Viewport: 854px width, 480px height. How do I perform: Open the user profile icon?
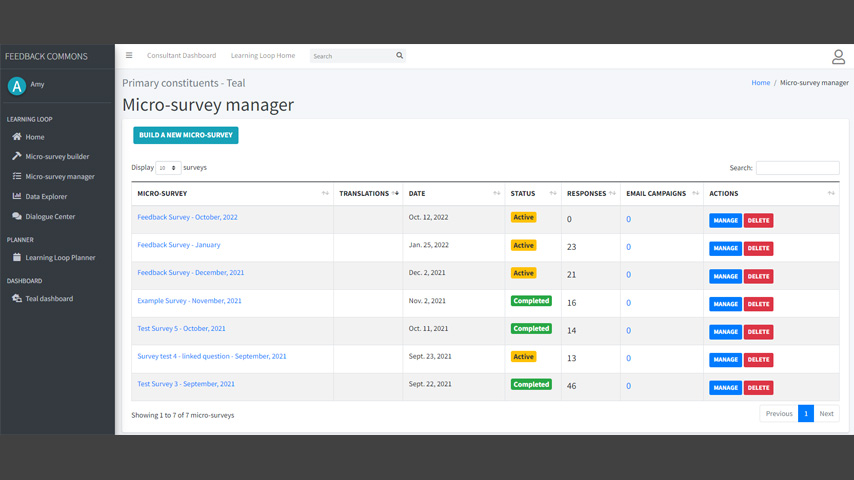click(x=838, y=57)
